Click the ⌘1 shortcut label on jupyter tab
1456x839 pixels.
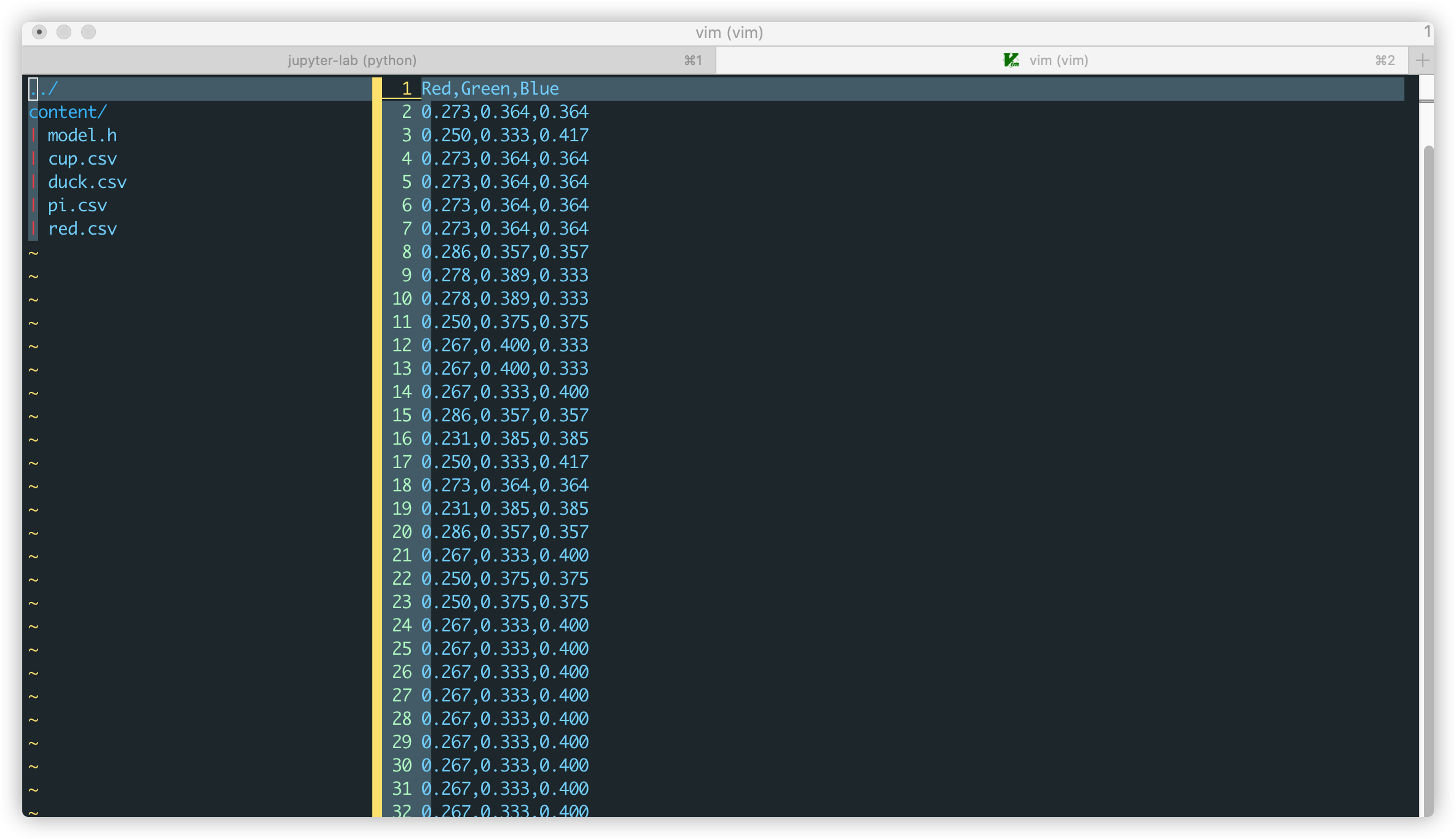pyautogui.click(x=693, y=60)
